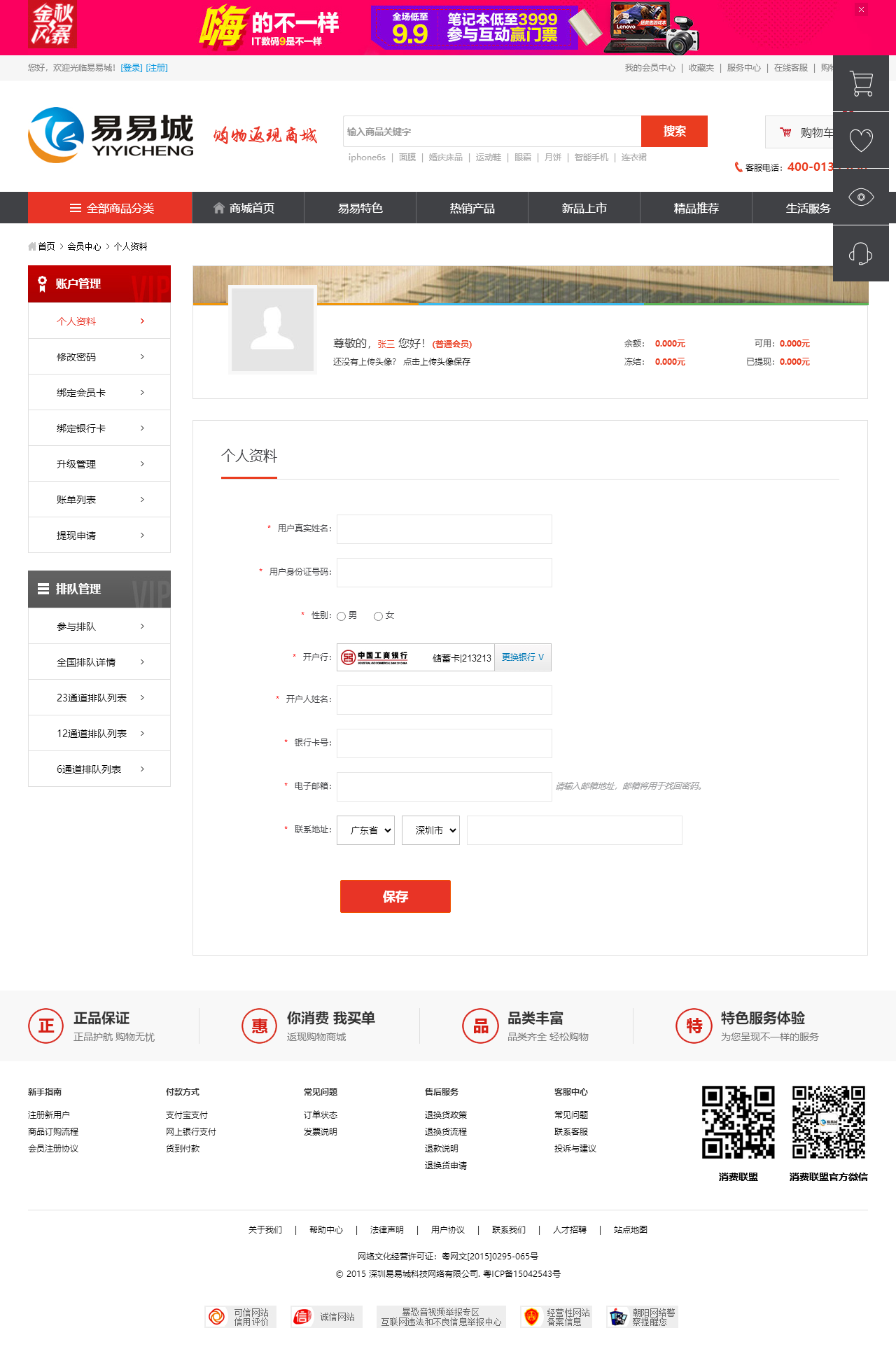Open the headset customer service icon
Viewport: 896px width, 1370px height.
860,253
